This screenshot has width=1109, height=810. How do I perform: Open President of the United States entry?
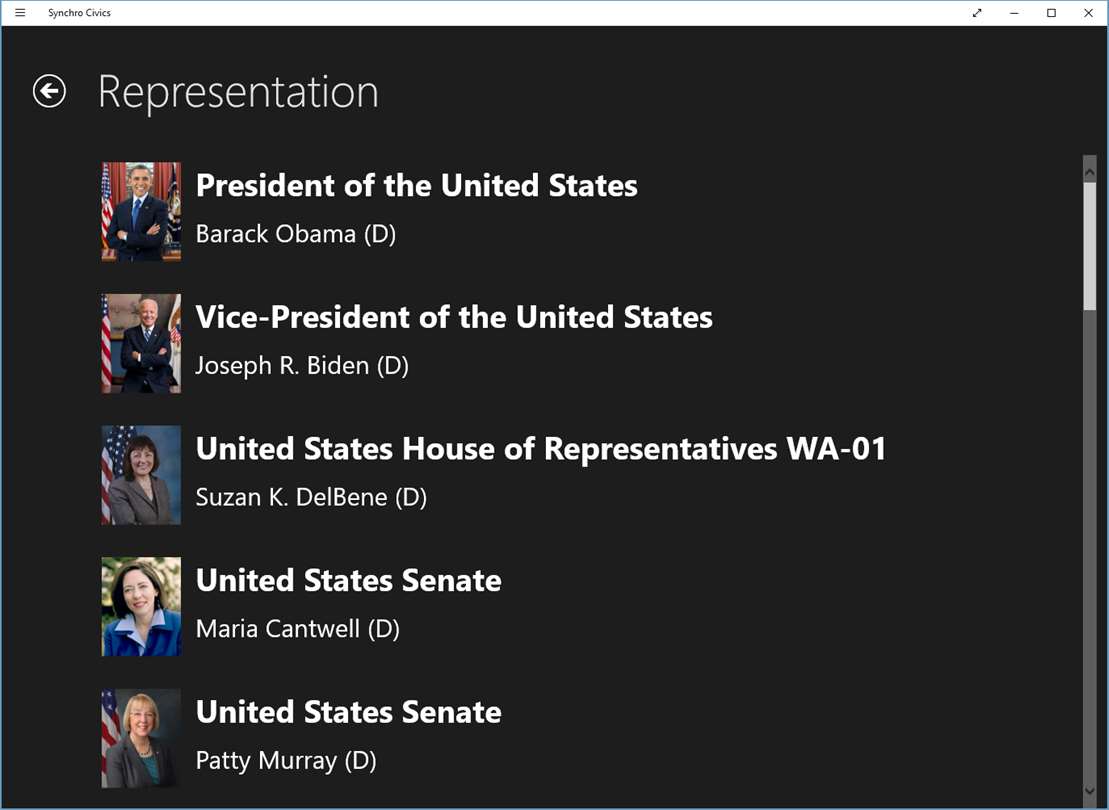(416, 186)
